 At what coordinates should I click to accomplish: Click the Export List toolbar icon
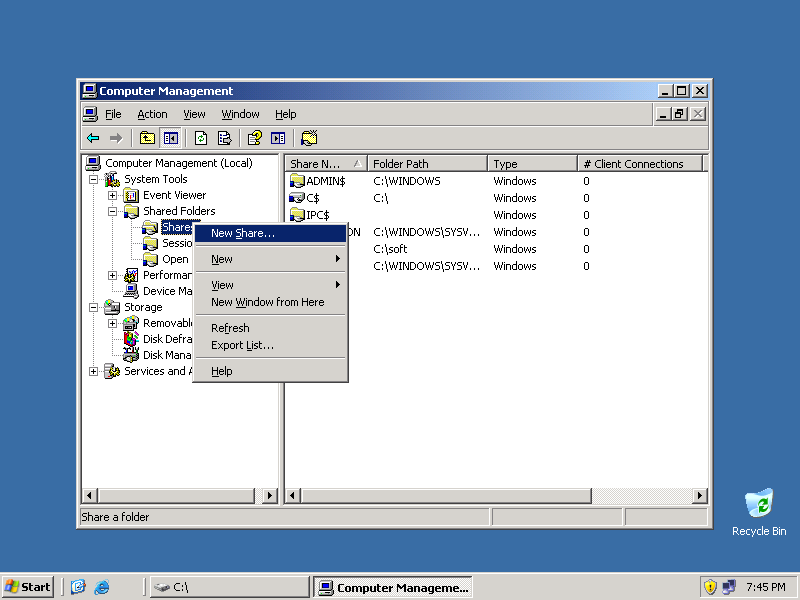pos(224,138)
